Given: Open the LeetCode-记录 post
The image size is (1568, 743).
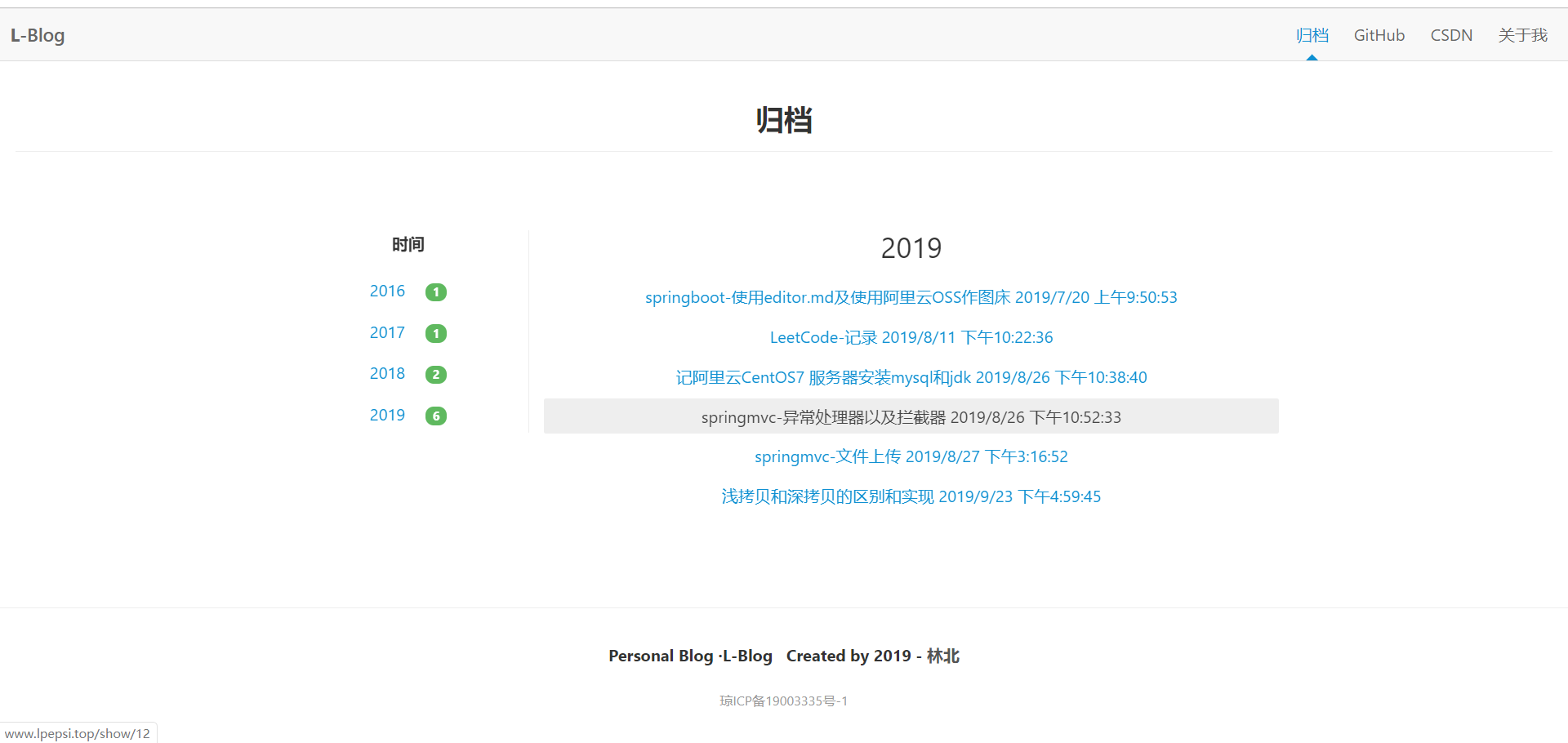Looking at the screenshot, I should click(x=911, y=337).
